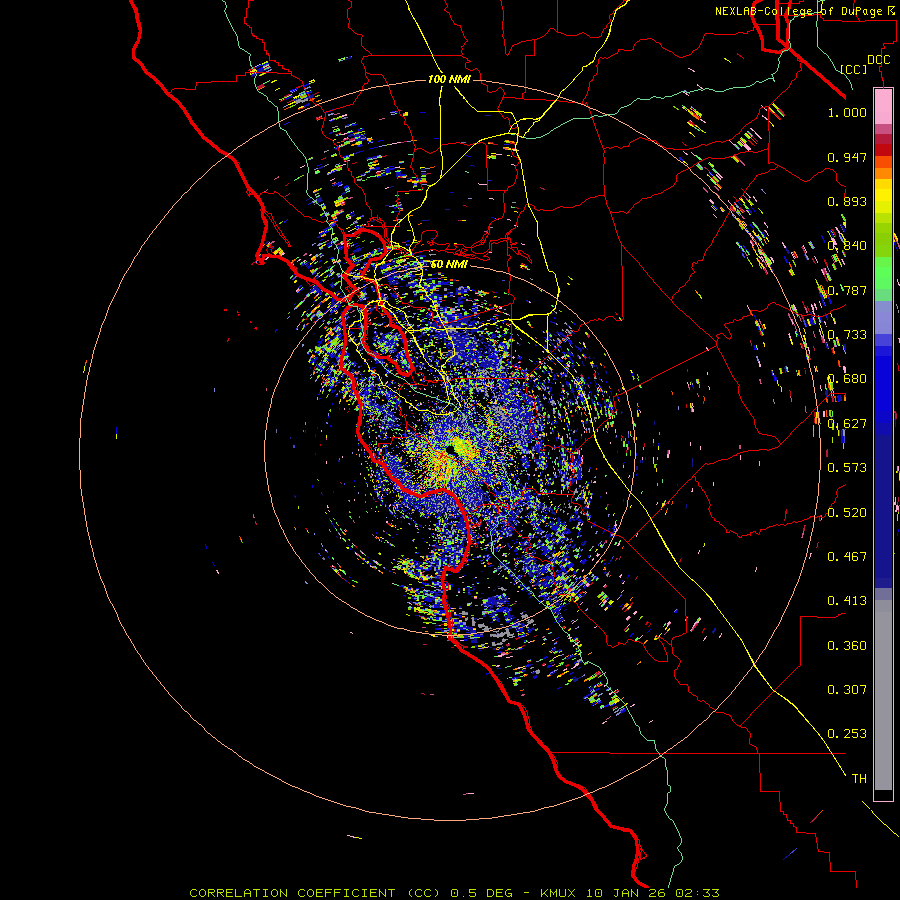Click the dark red color bar segment
The height and width of the screenshot is (900, 900).
883,149
